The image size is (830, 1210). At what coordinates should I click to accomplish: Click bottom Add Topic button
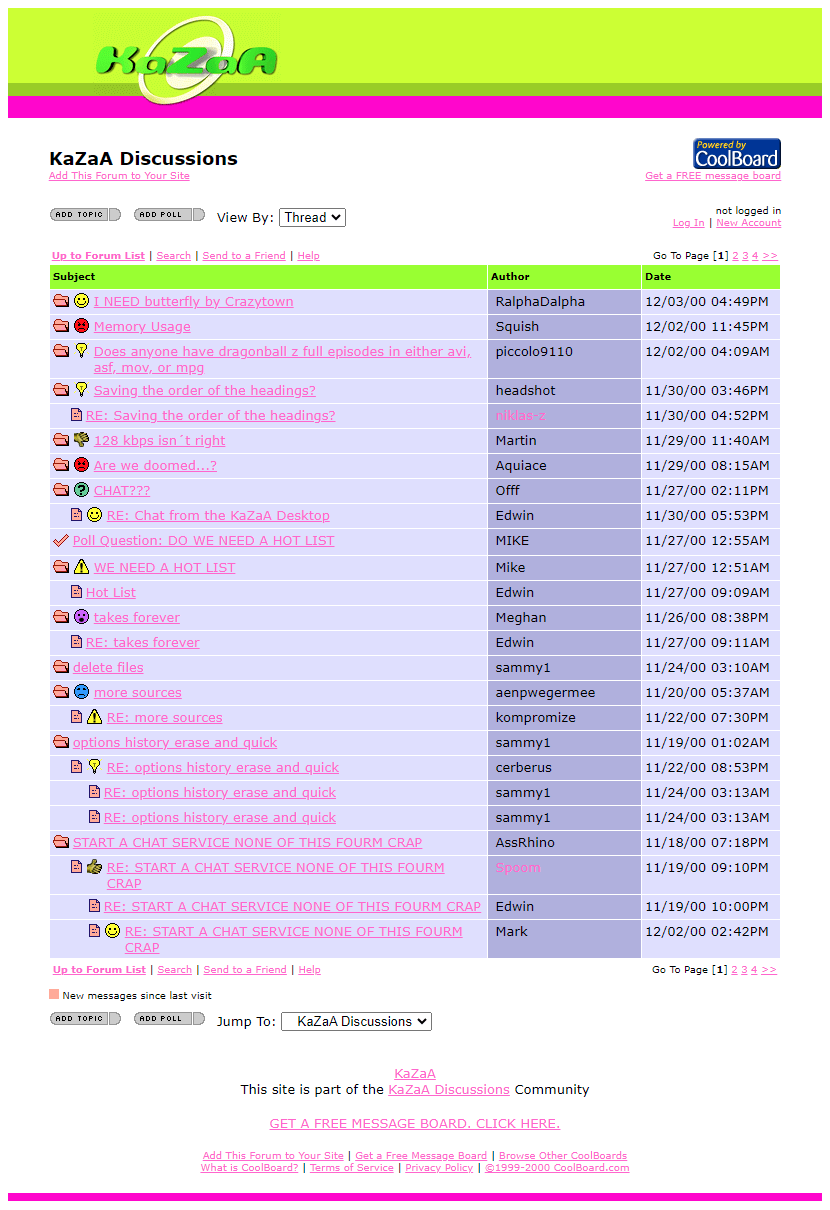[x=85, y=1018]
